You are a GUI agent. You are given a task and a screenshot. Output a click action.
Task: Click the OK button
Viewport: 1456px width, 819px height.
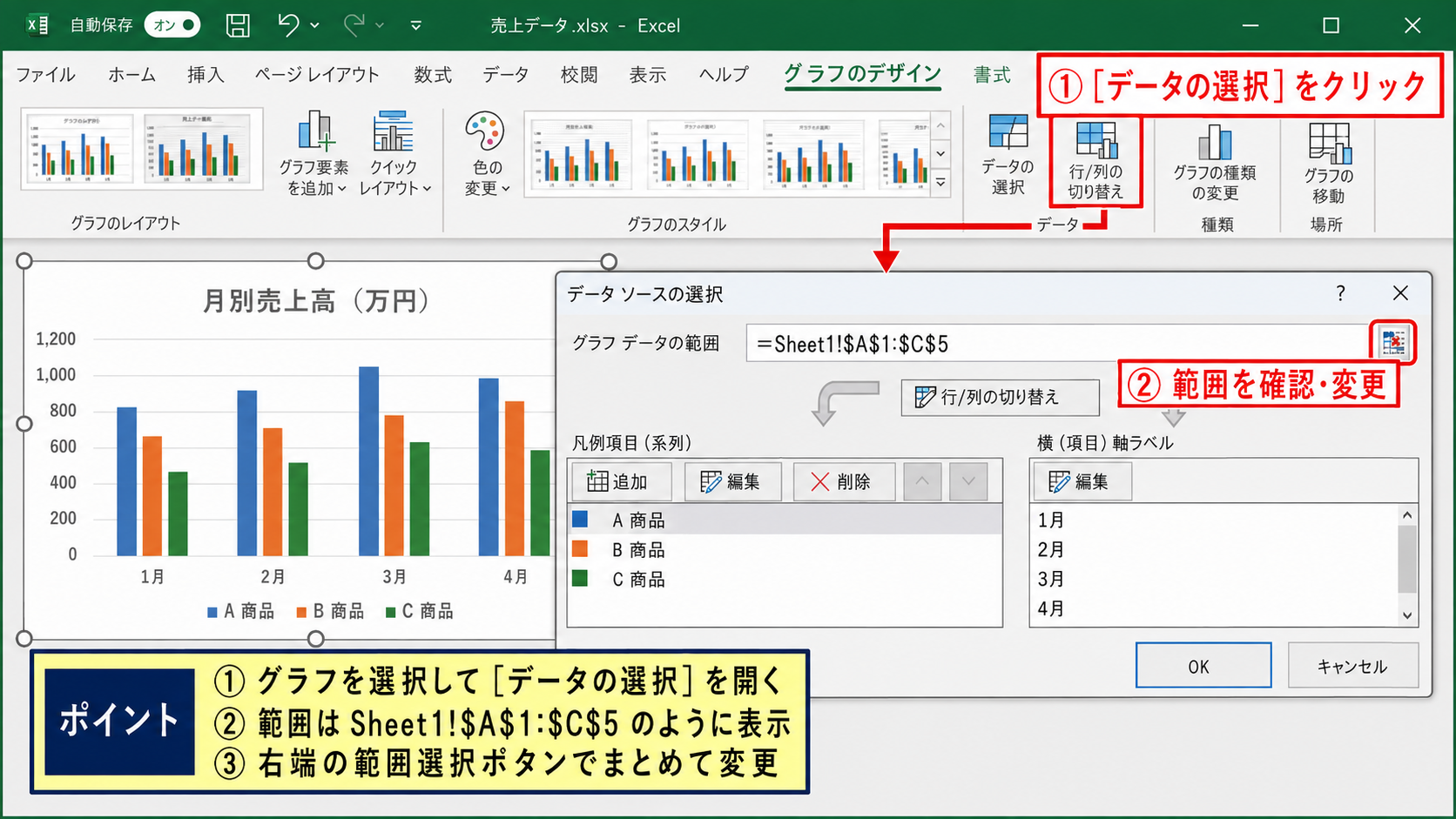[x=1203, y=666]
